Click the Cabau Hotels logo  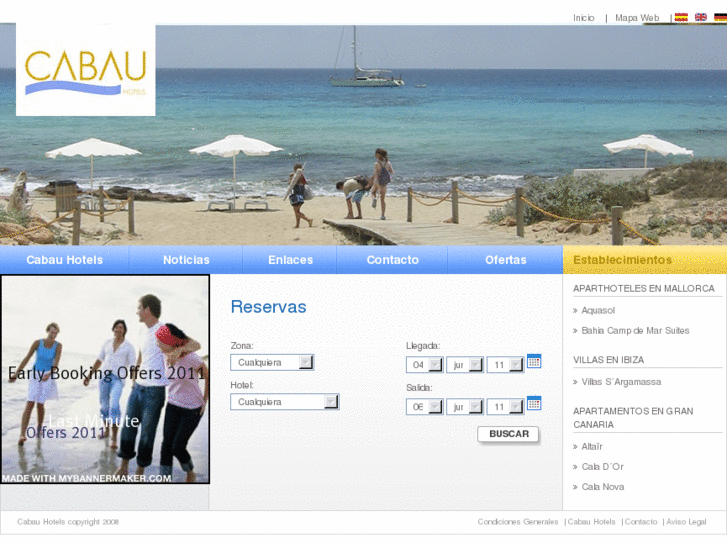coord(86,70)
